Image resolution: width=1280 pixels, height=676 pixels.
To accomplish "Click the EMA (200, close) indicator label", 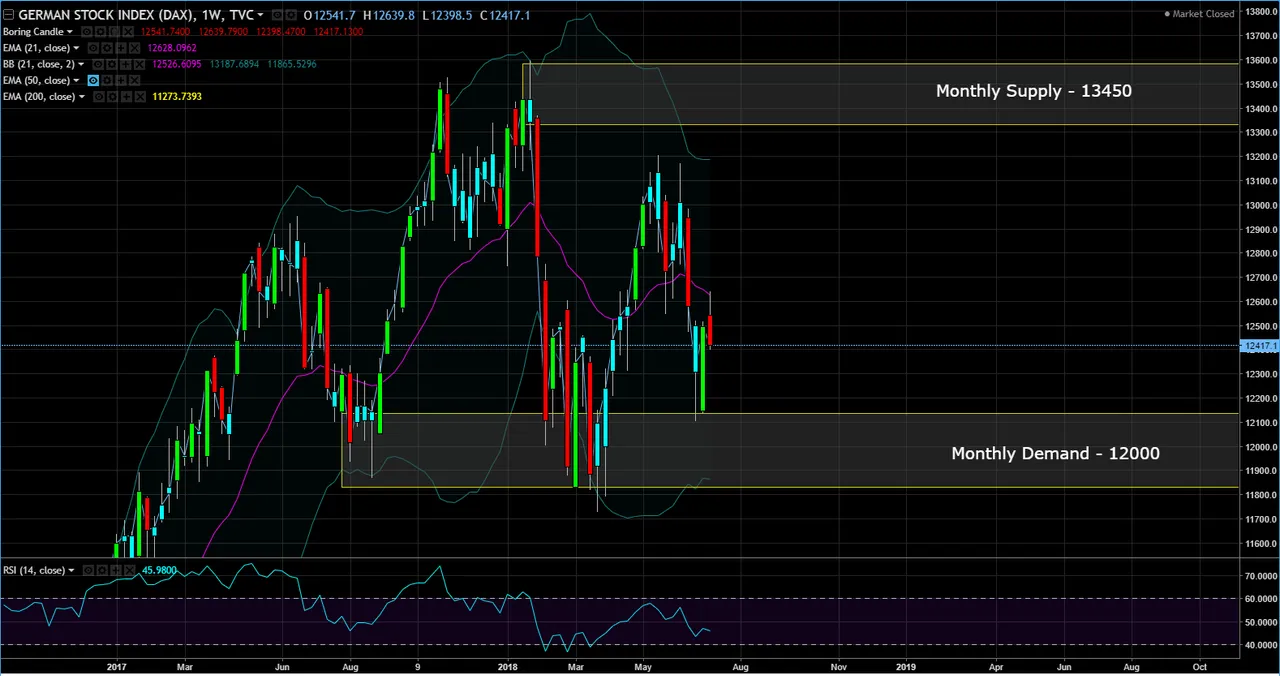I will (39, 97).
